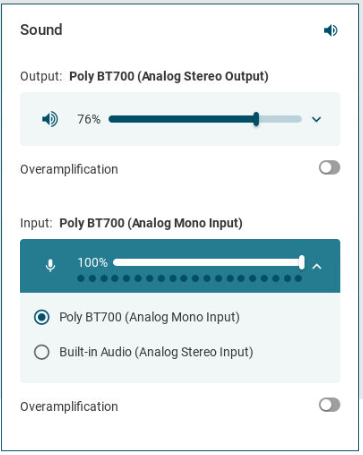Toggle input Overamplification switch at bottom
This screenshot has width=363, height=455.
coord(329,405)
